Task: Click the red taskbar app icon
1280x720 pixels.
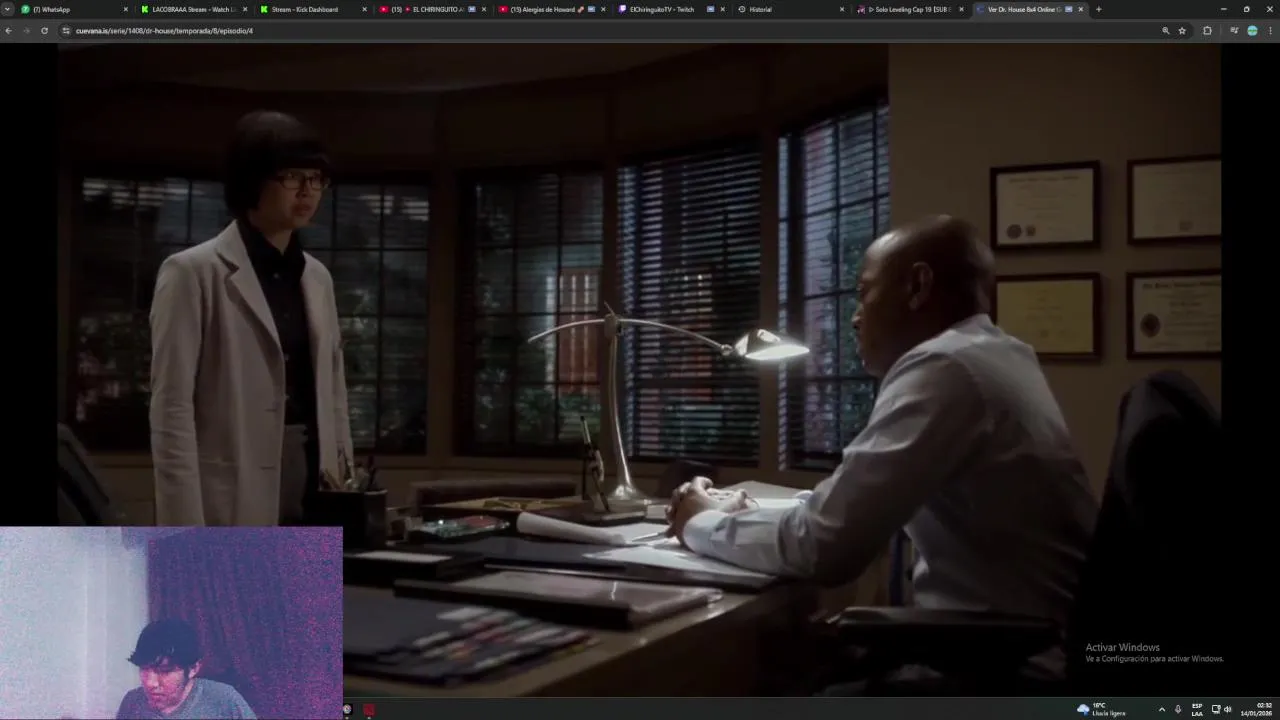Action: point(369,710)
